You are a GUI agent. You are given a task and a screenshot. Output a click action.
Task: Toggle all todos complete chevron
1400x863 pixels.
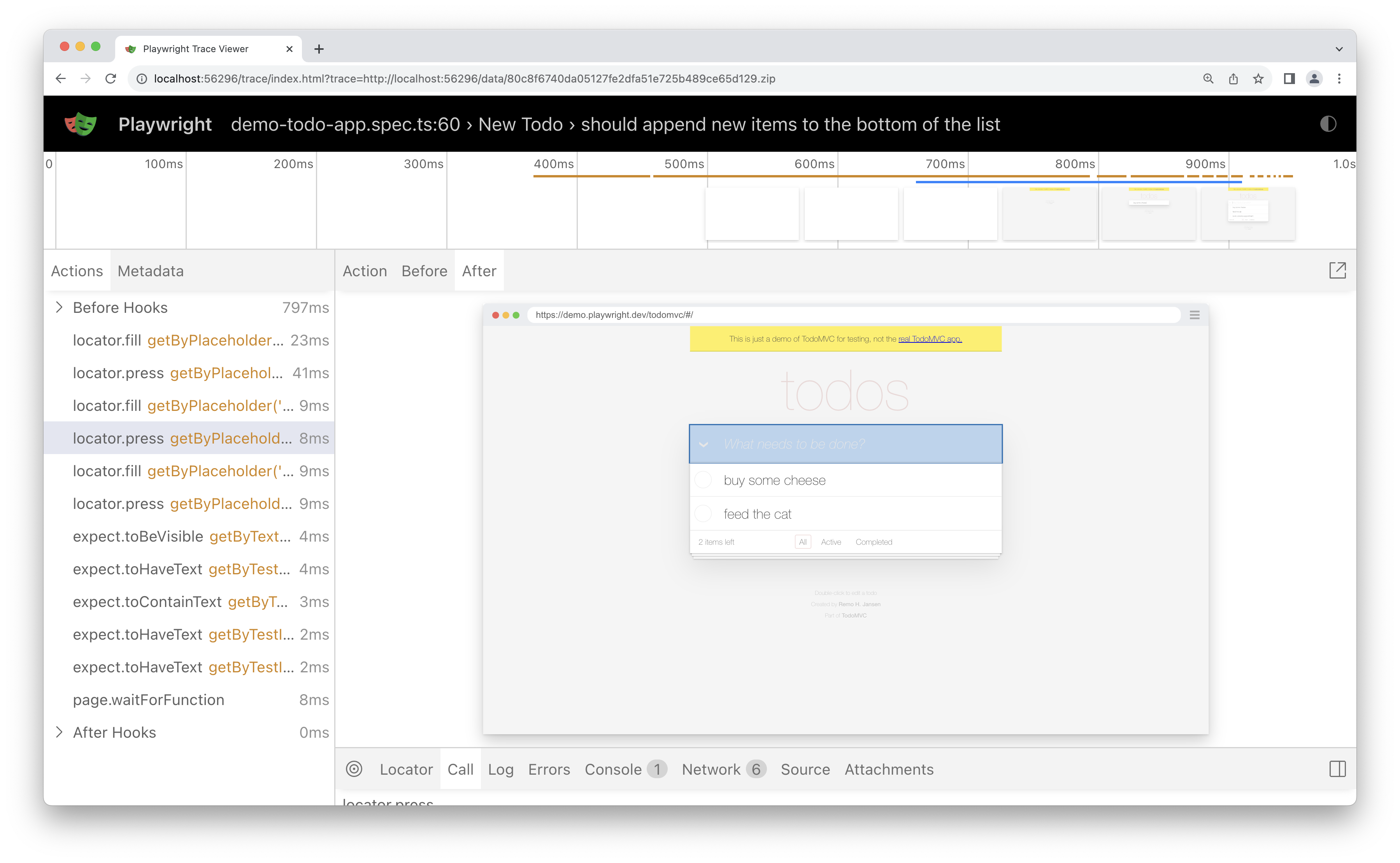point(703,444)
